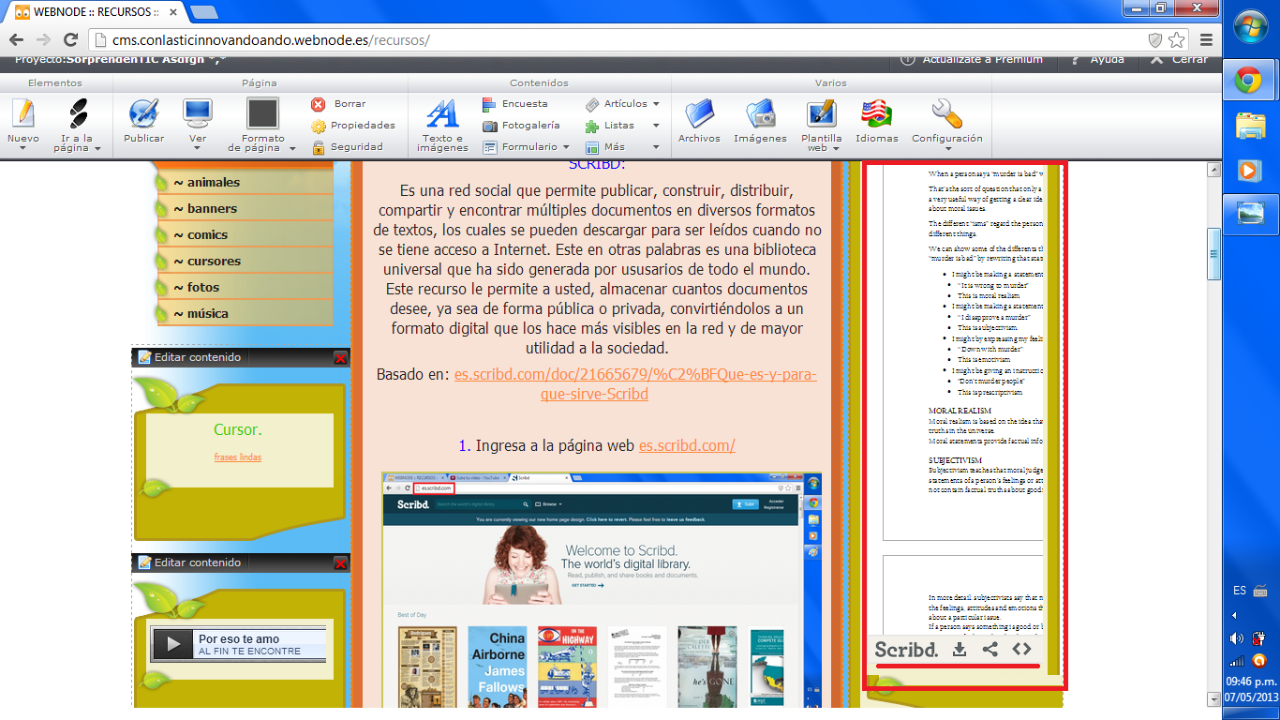Play the Por eso te amo track

[172, 644]
